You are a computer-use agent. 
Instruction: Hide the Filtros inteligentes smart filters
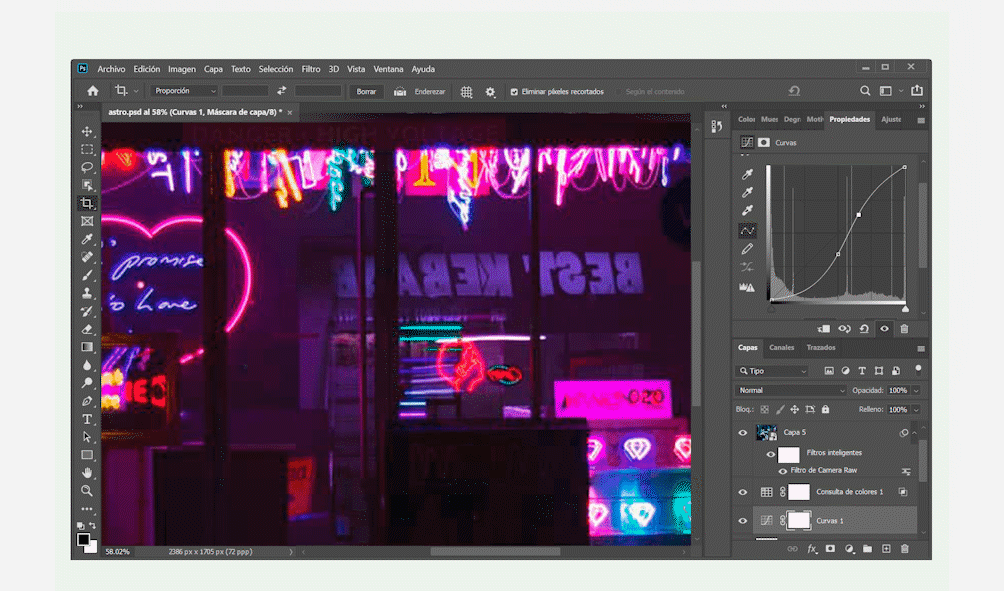click(771, 454)
